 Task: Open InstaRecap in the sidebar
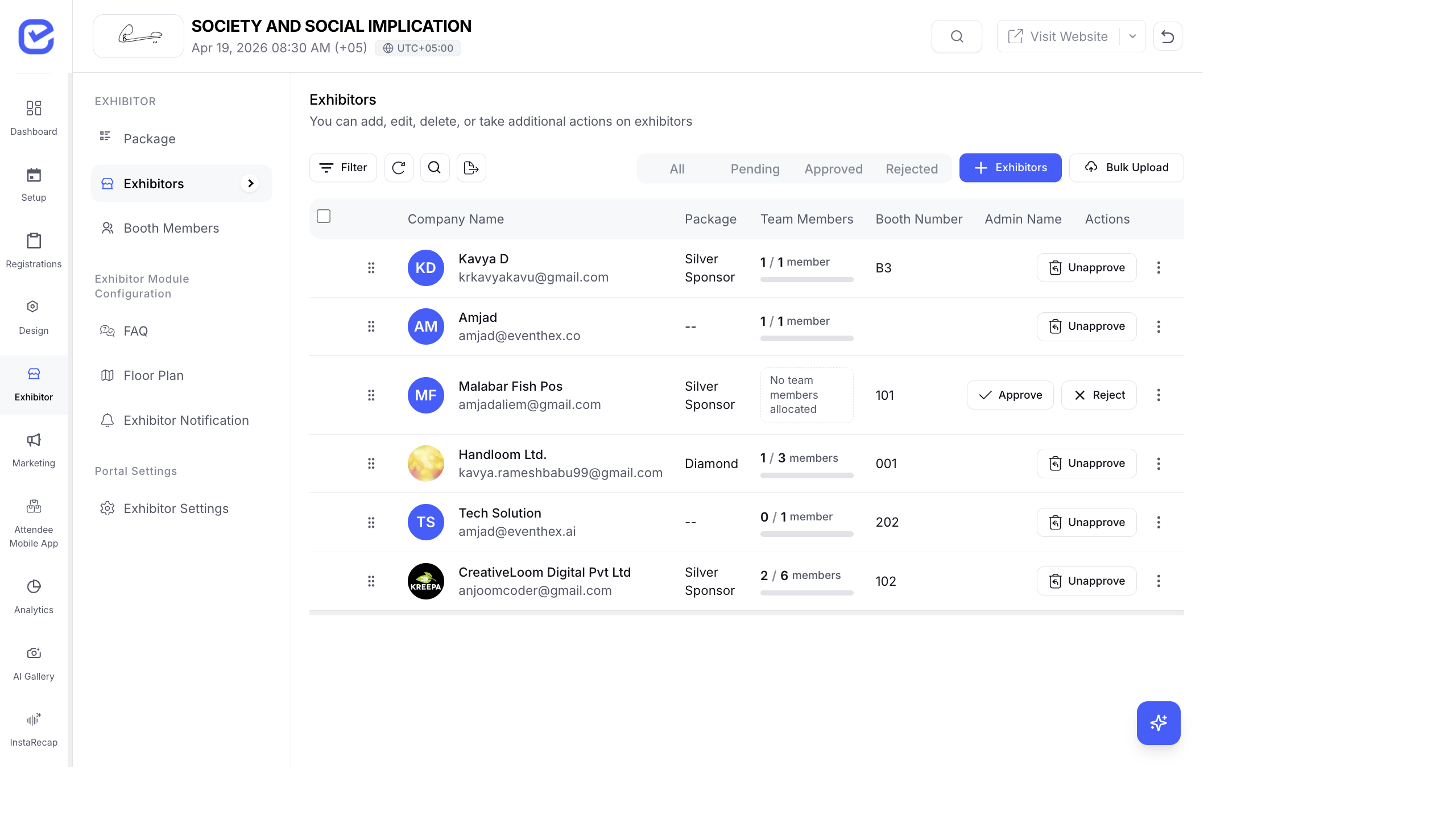coord(34,729)
